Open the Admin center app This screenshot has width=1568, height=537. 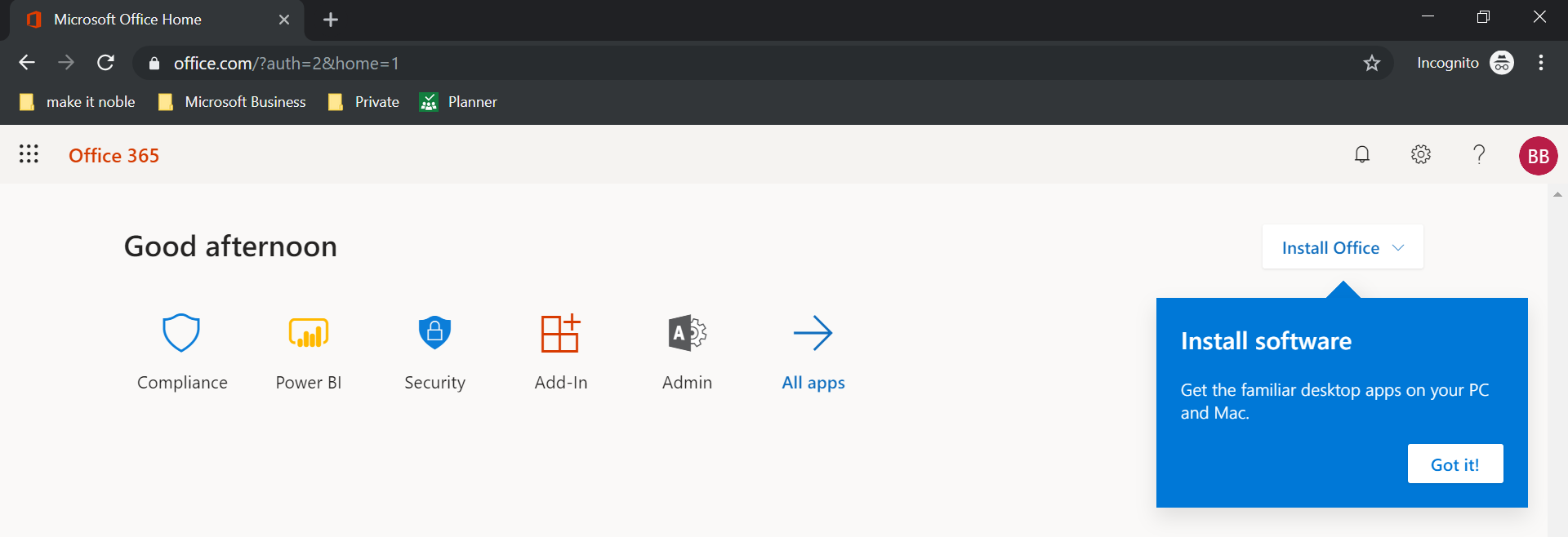[687, 333]
